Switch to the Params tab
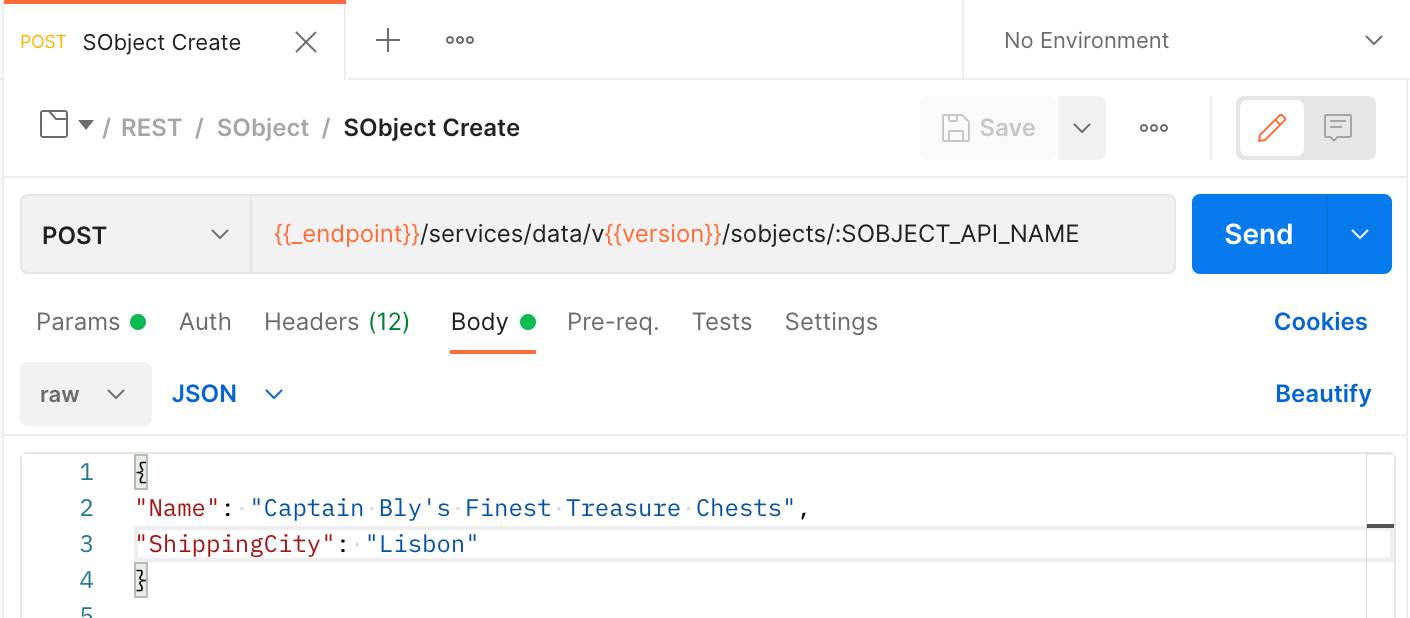 (x=91, y=322)
